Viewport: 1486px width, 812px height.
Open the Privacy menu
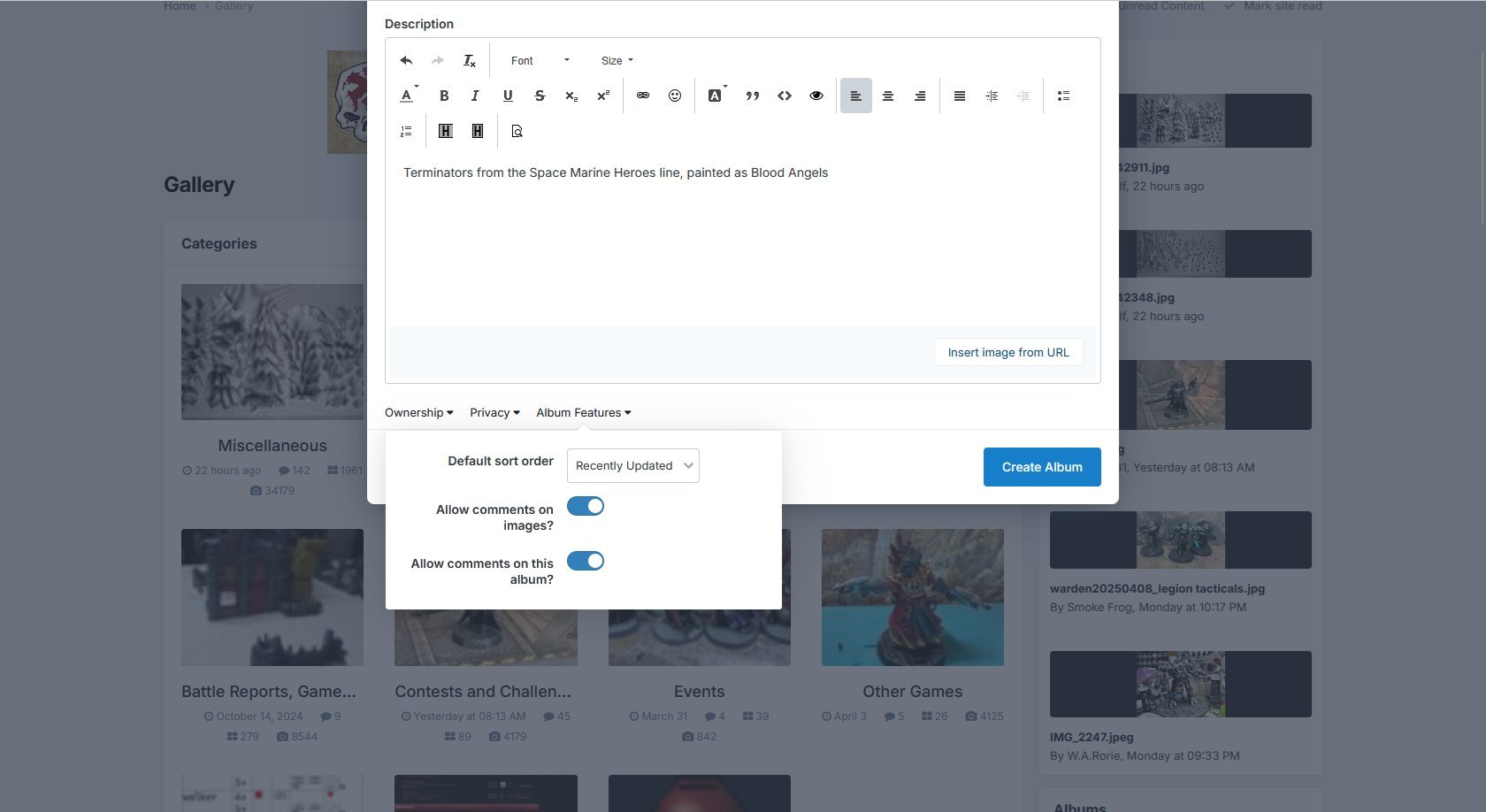(494, 413)
